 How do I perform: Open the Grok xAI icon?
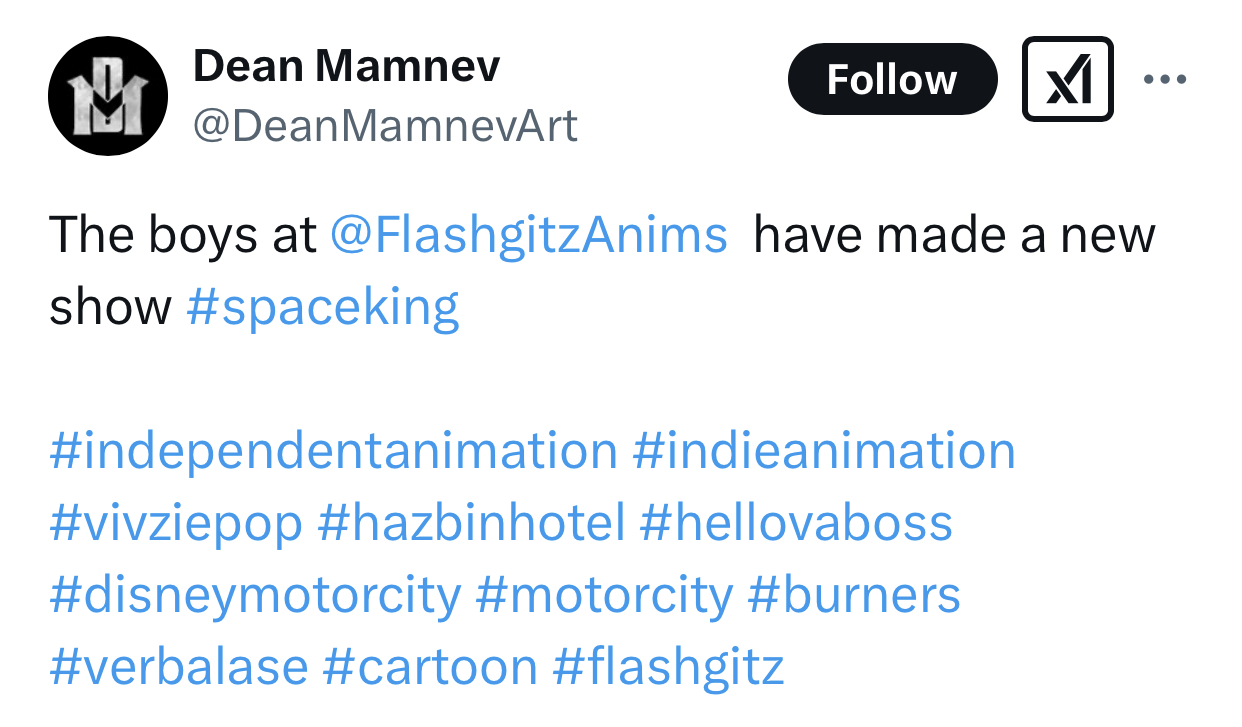(x=1067, y=79)
